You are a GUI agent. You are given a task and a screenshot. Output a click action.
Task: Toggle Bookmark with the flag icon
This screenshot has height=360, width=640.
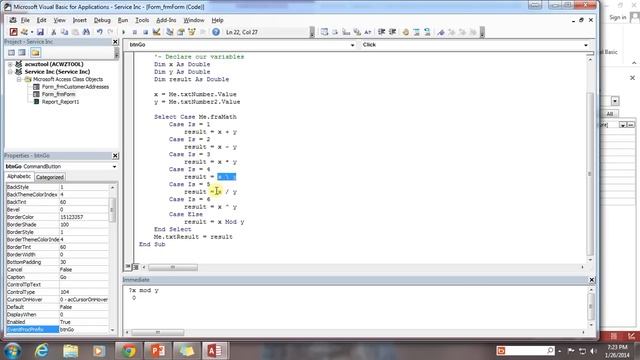tap(441, 32)
